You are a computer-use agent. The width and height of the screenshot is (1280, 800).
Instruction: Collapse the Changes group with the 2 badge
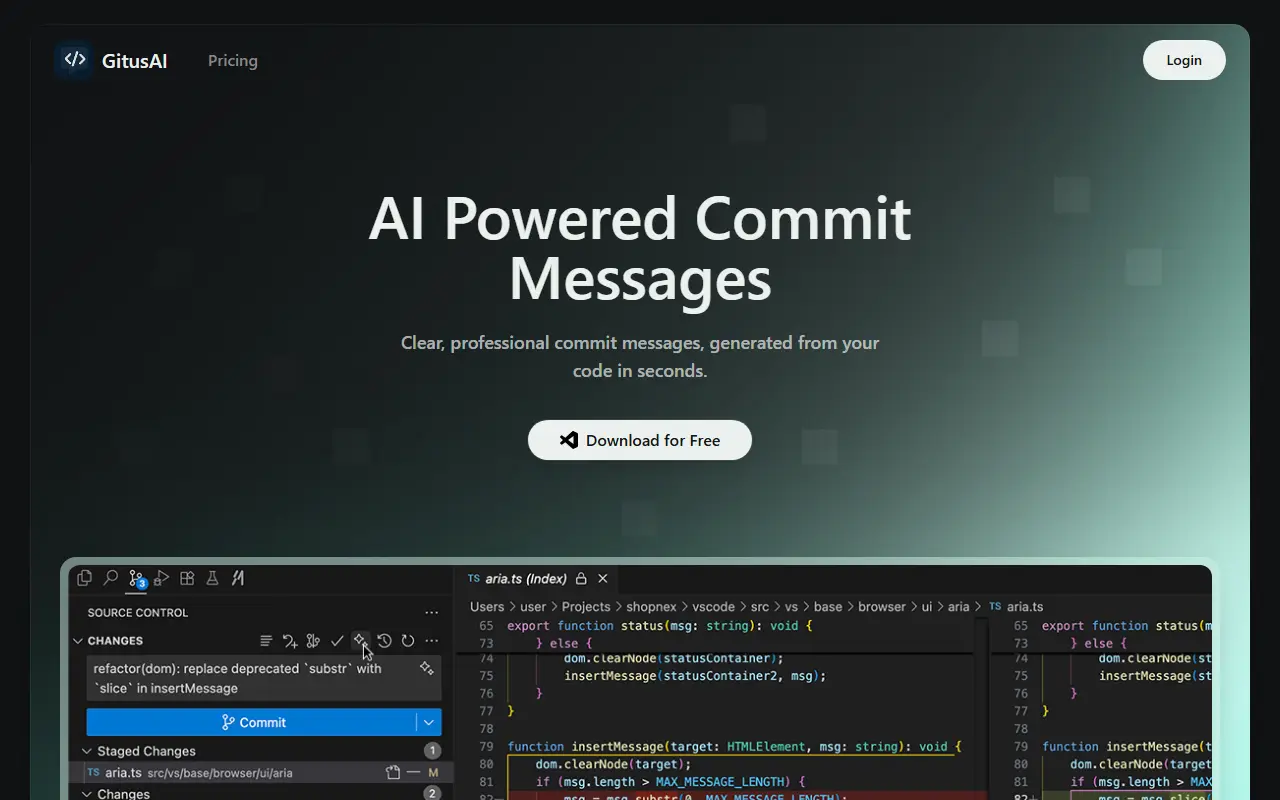pos(87,794)
